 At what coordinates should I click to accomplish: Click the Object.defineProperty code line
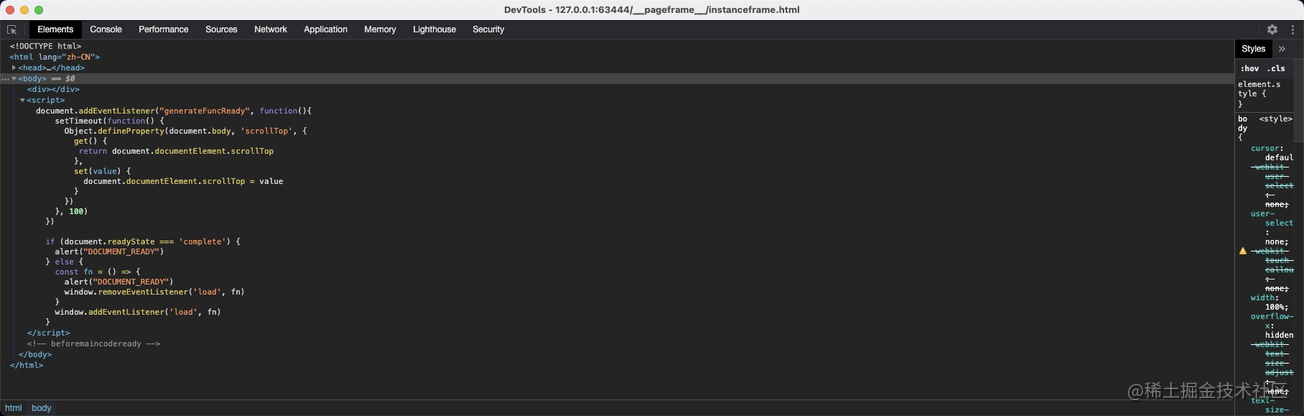[186, 131]
